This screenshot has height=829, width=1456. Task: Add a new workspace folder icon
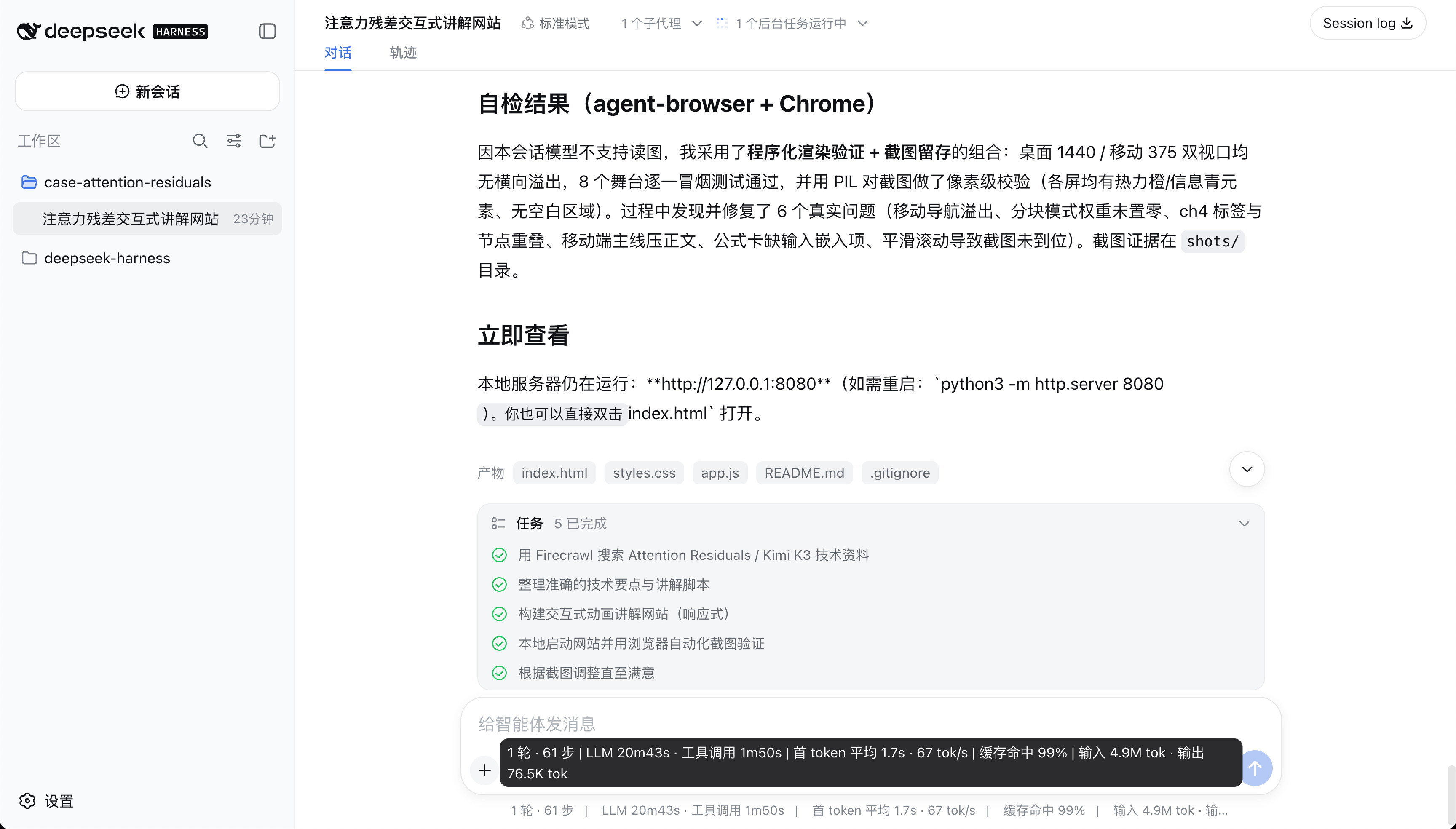click(267, 141)
